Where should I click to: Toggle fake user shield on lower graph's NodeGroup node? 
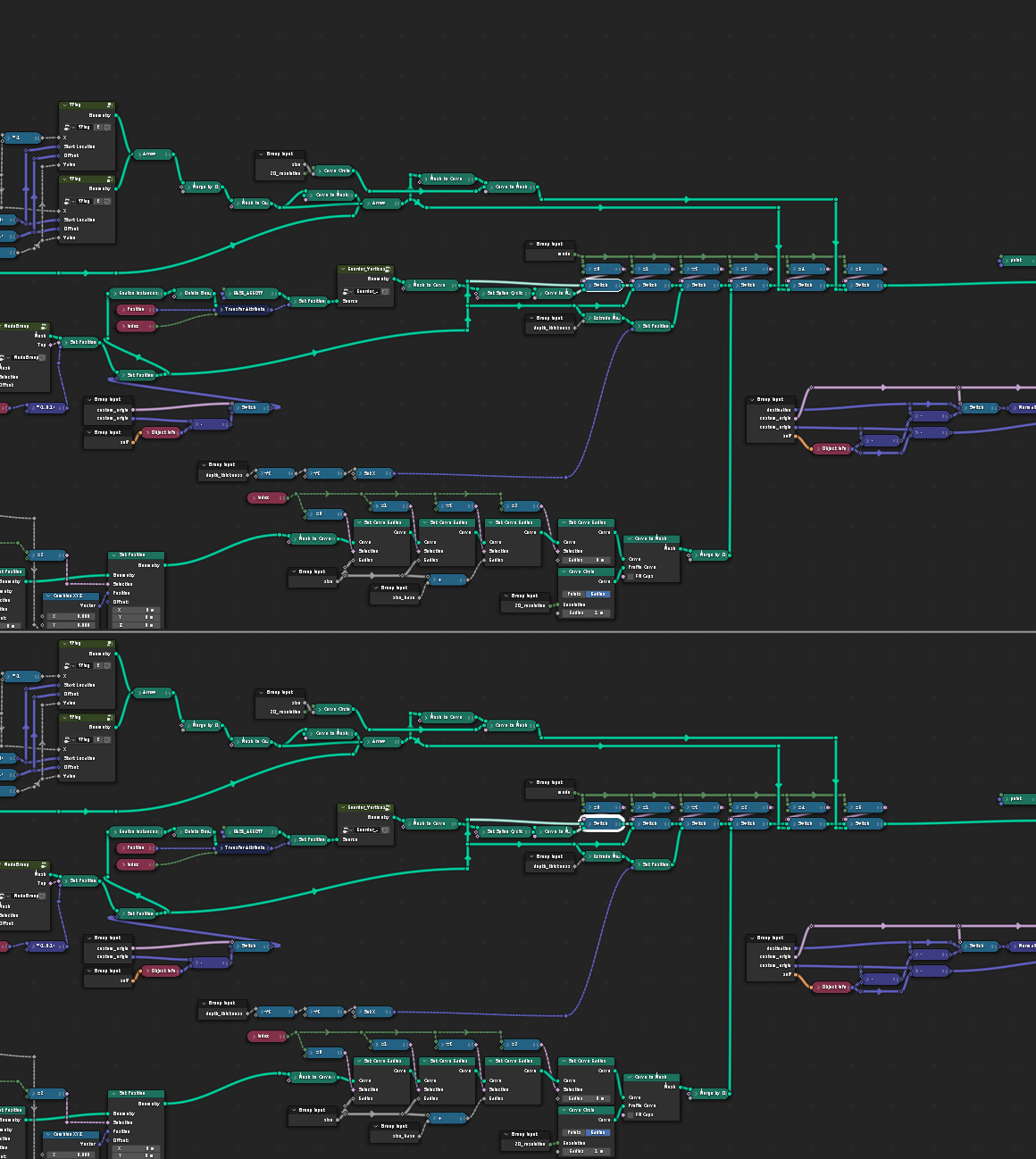(42, 896)
